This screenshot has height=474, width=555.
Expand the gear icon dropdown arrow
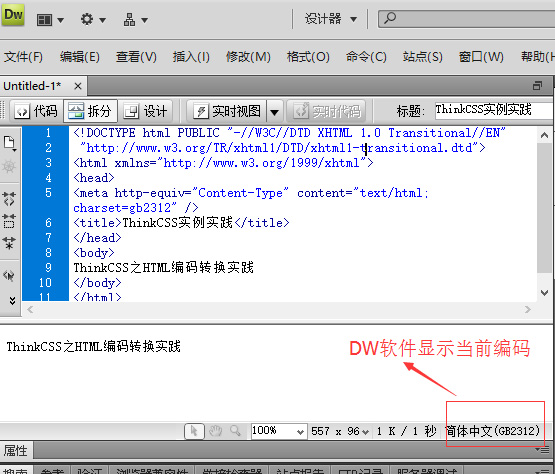pos(103,20)
